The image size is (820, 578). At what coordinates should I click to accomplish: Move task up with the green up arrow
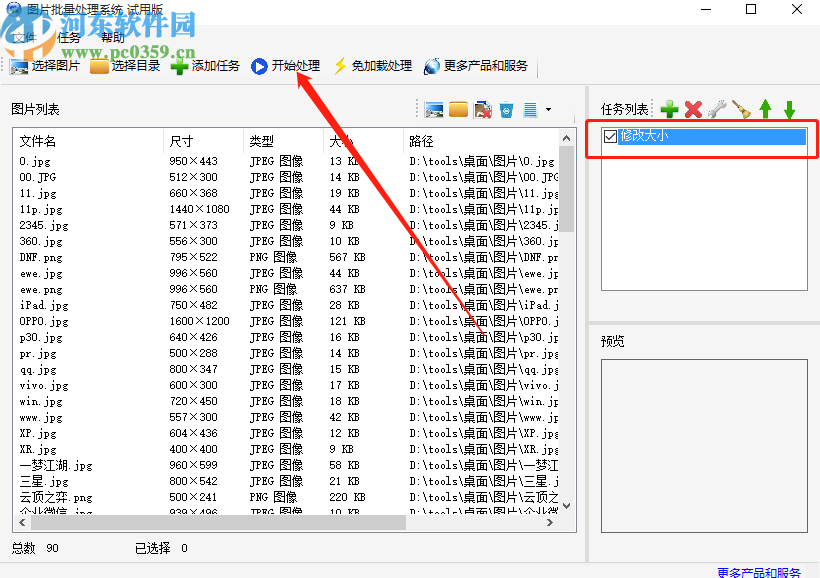pos(764,108)
